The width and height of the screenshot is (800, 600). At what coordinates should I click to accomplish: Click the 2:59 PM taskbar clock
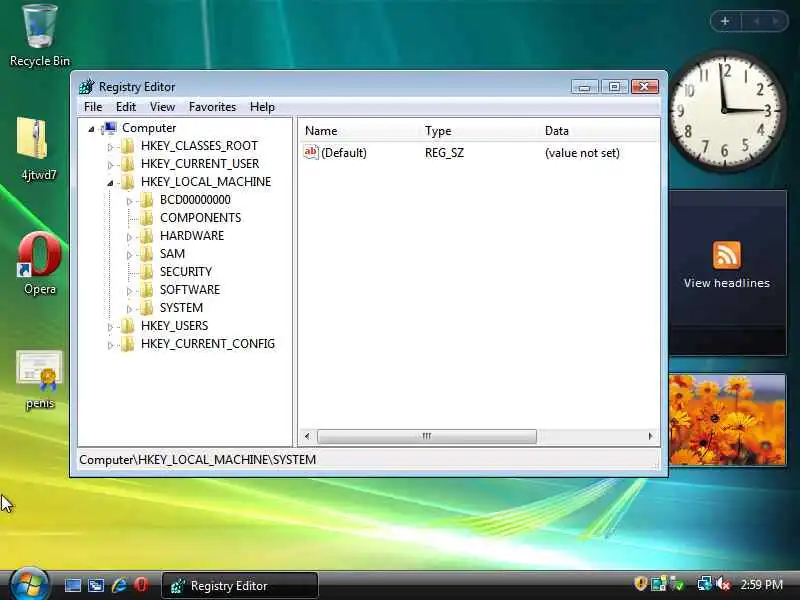[761, 584]
